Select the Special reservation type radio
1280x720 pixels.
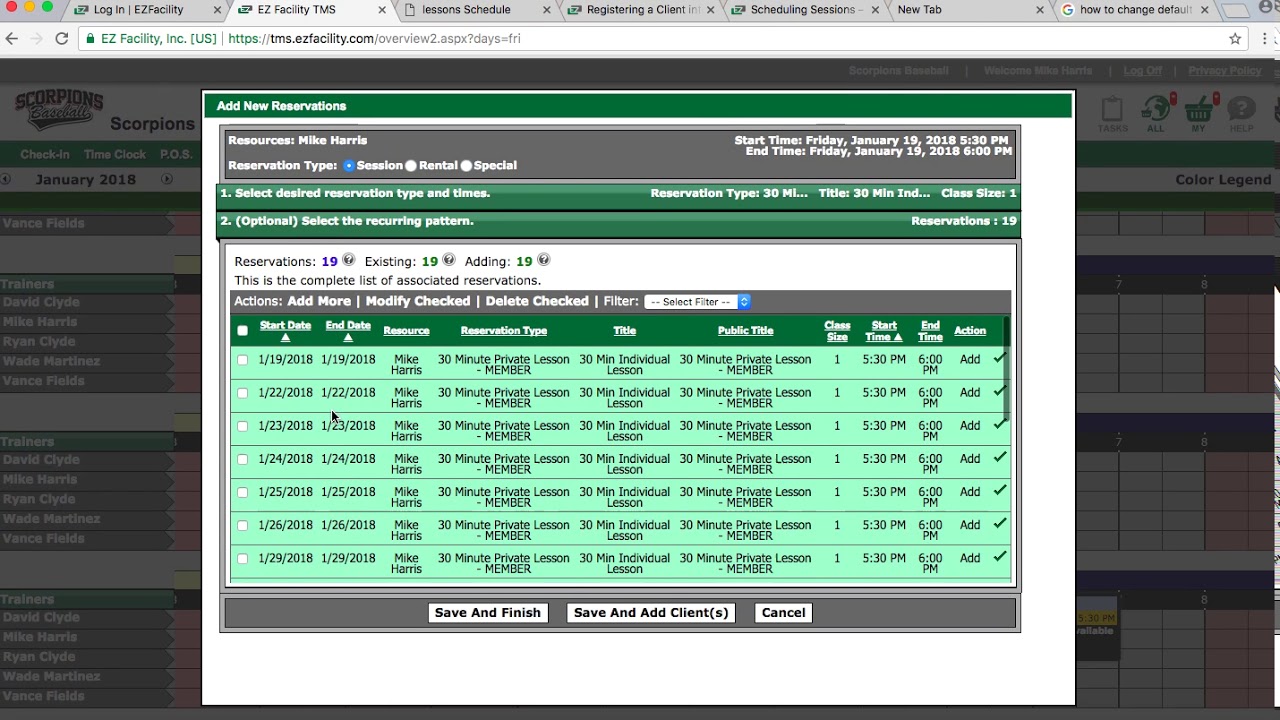click(x=466, y=166)
